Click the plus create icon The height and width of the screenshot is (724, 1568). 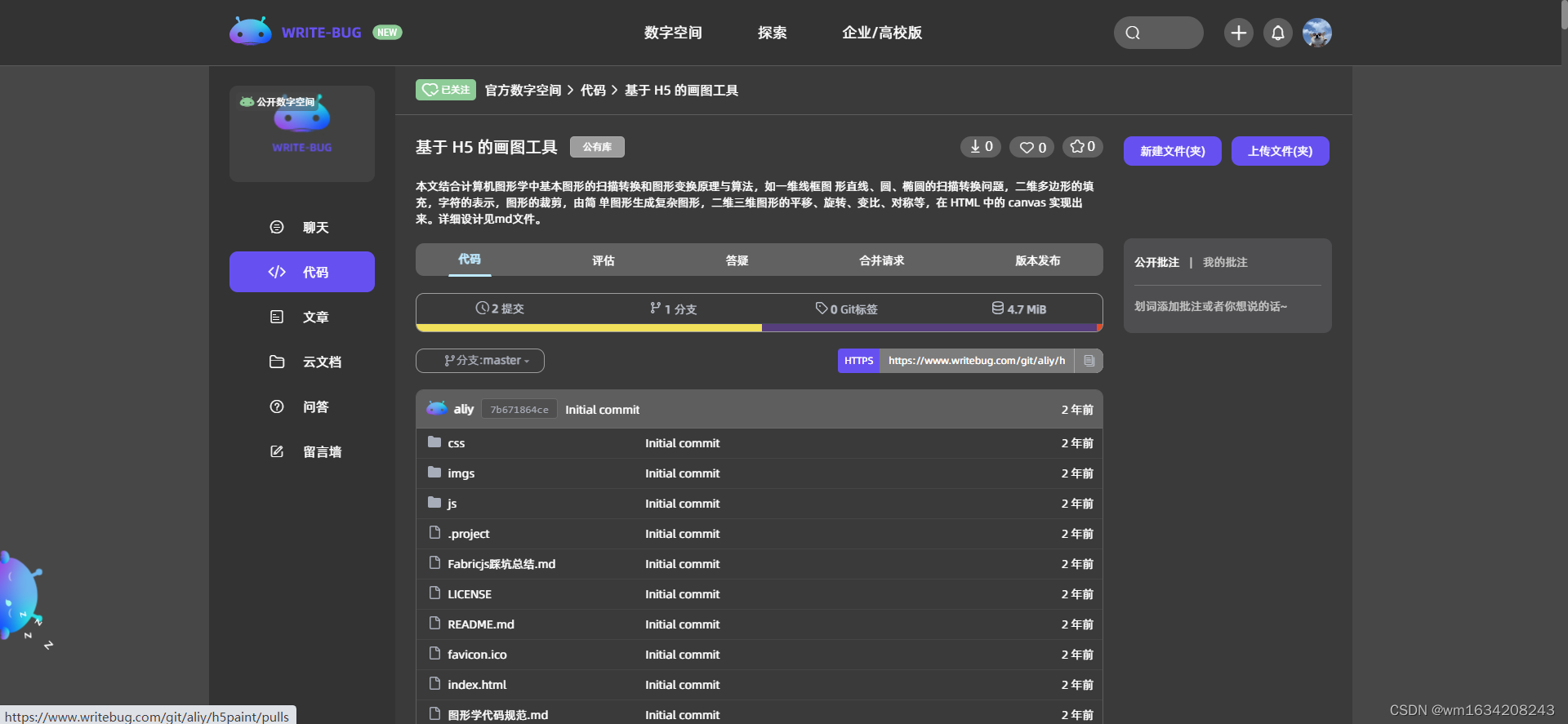(1238, 33)
